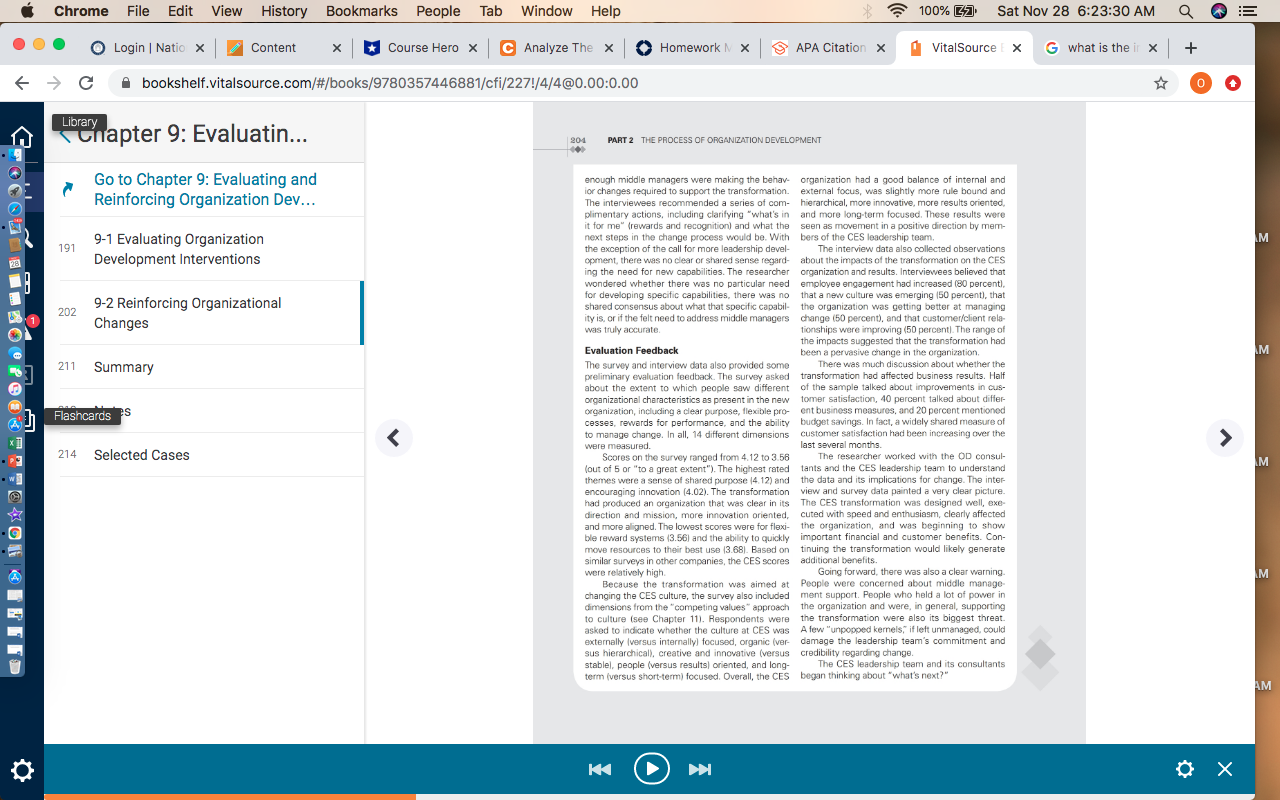The height and width of the screenshot is (800, 1280).
Task: Rewind to the previous read-aloud section
Action: pyautogui.click(x=600, y=769)
